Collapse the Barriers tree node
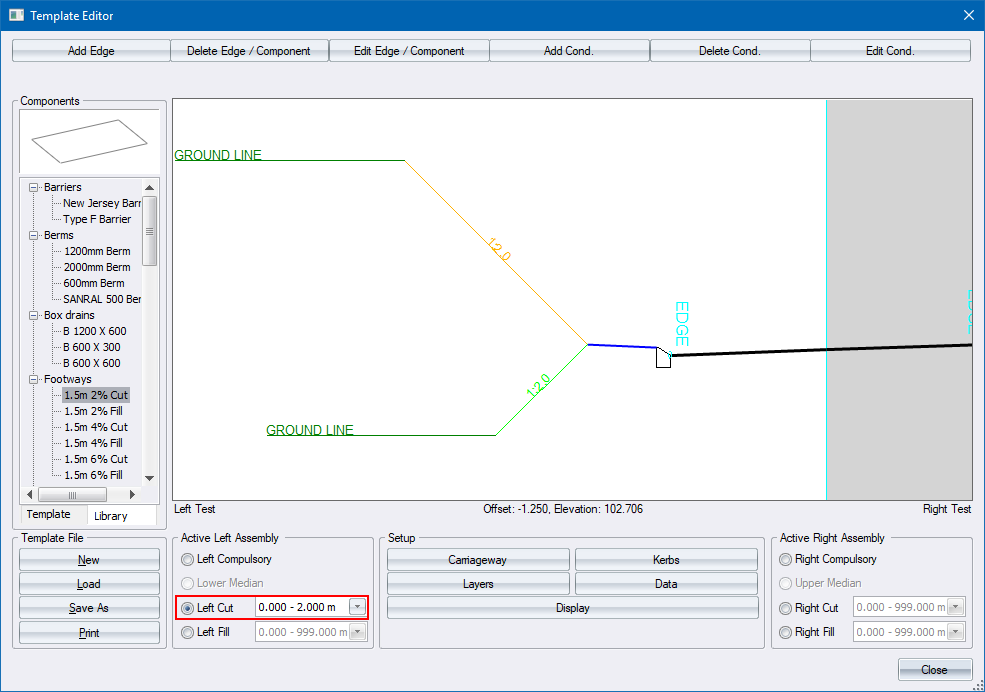Viewport: 985px width, 692px height. click(34, 187)
